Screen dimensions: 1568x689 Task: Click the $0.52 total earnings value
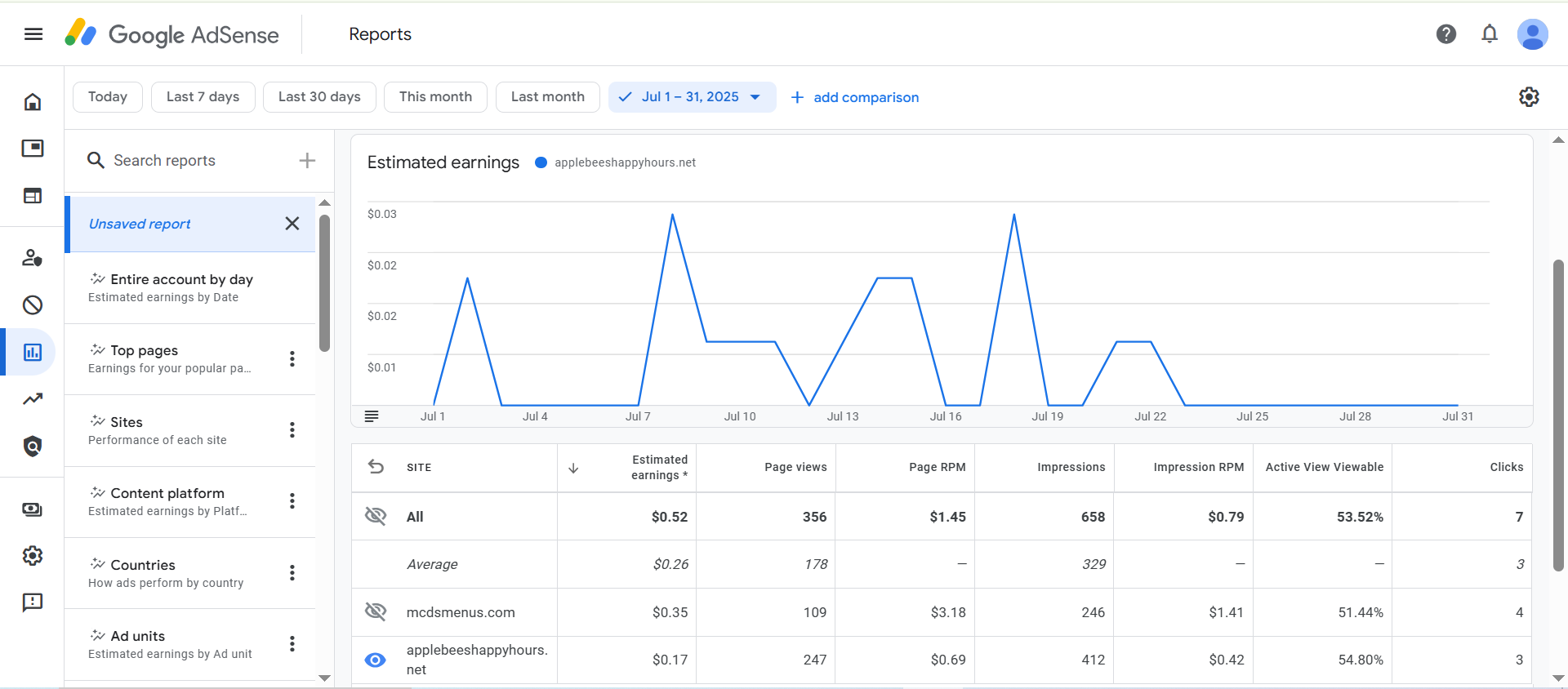coord(670,517)
